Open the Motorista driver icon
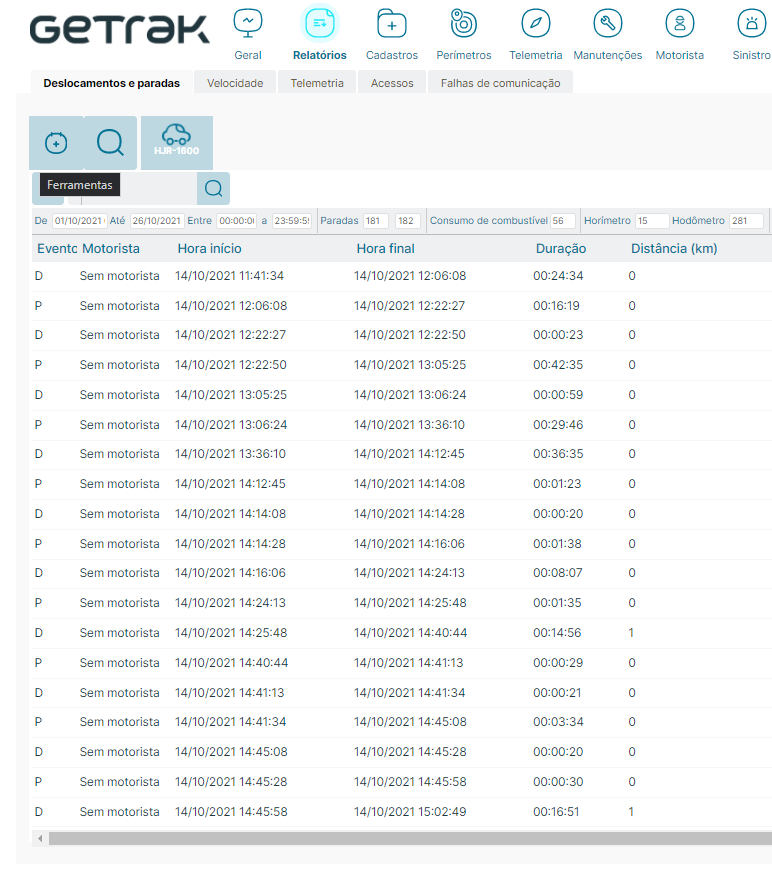 (x=680, y=24)
